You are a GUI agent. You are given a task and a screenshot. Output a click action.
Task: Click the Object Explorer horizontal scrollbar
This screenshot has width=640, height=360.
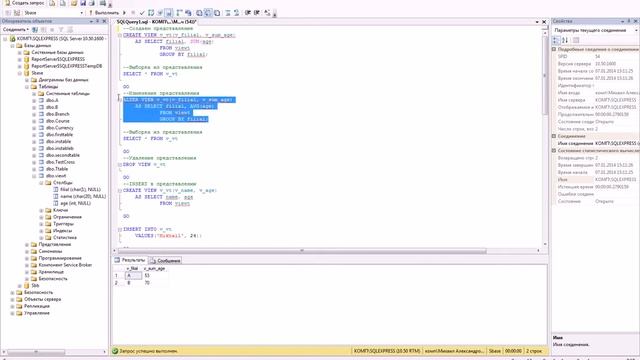coord(36,352)
